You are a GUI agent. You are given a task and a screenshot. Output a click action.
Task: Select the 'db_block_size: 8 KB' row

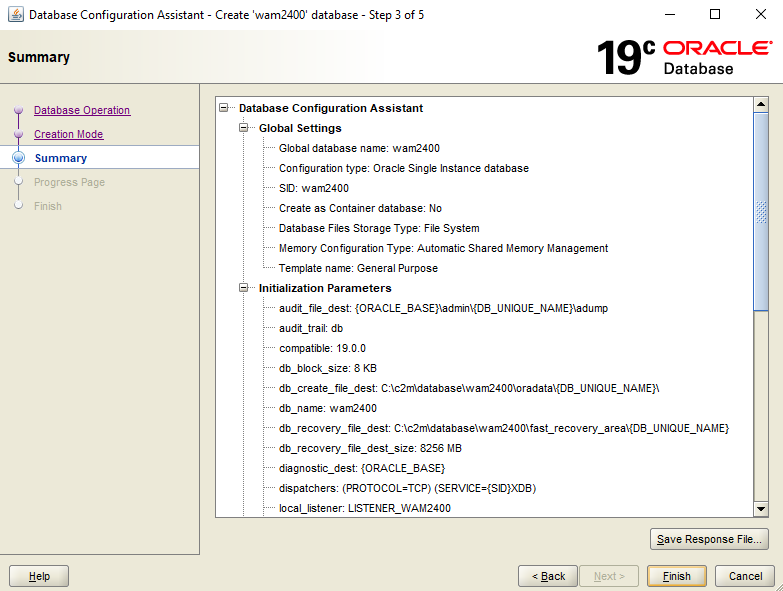pos(328,368)
